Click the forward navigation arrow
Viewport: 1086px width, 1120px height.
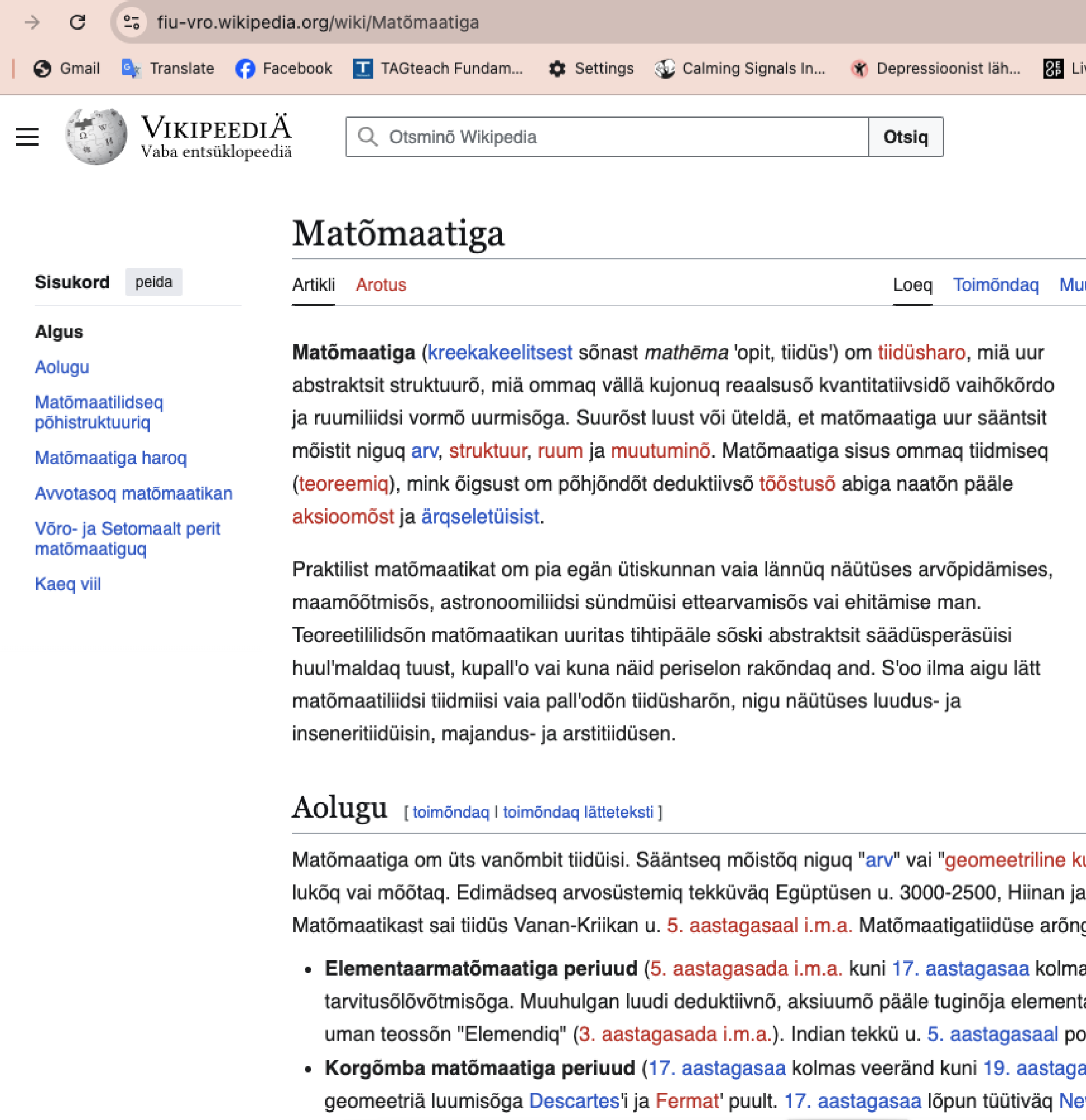[32, 22]
